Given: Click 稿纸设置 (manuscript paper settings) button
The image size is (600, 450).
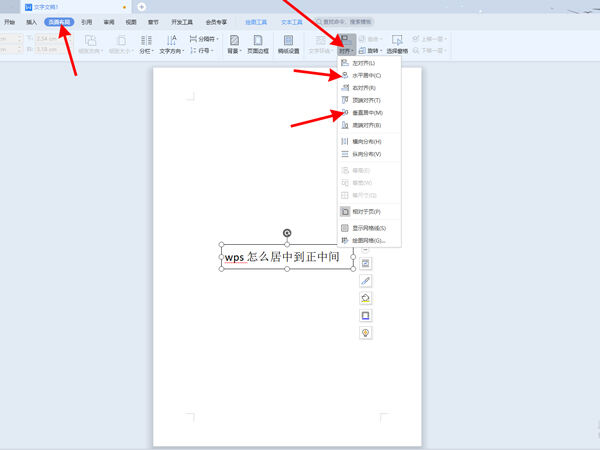Looking at the screenshot, I should click(x=288, y=44).
